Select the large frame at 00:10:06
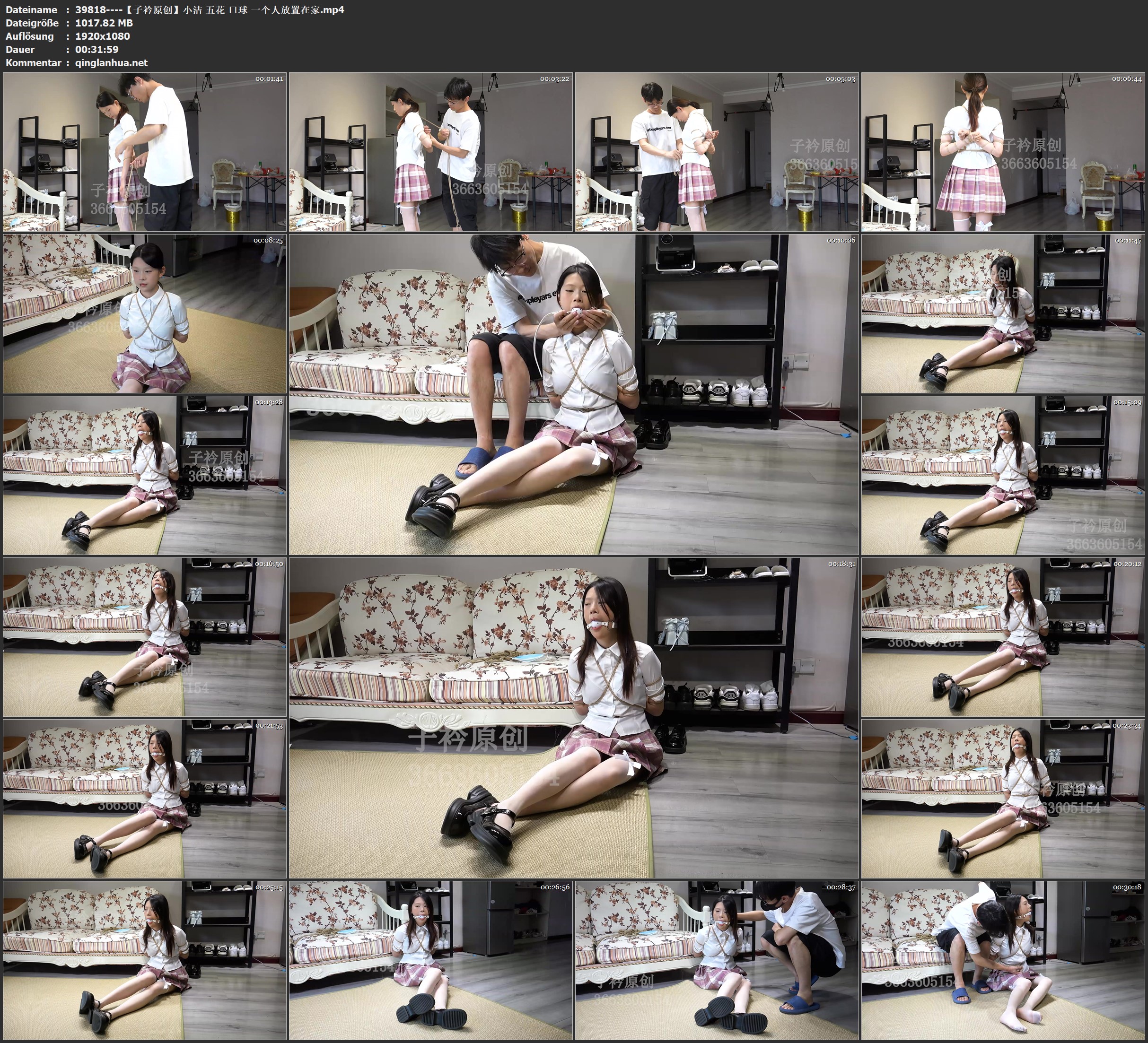 [x=573, y=394]
